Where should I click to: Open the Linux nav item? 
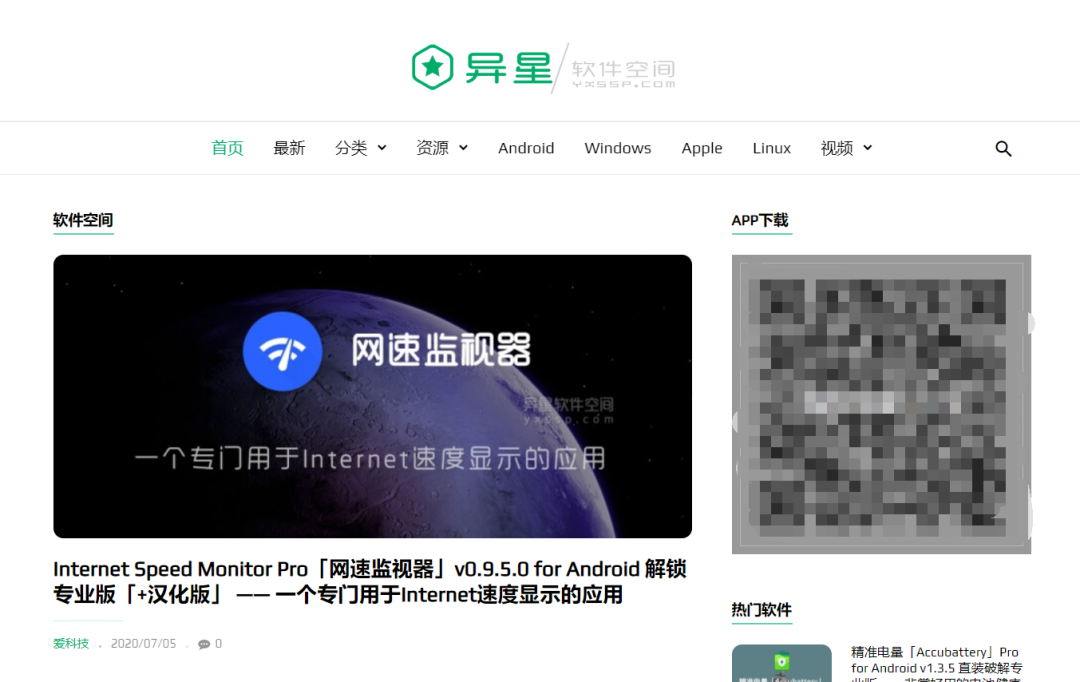tap(771, 148)
